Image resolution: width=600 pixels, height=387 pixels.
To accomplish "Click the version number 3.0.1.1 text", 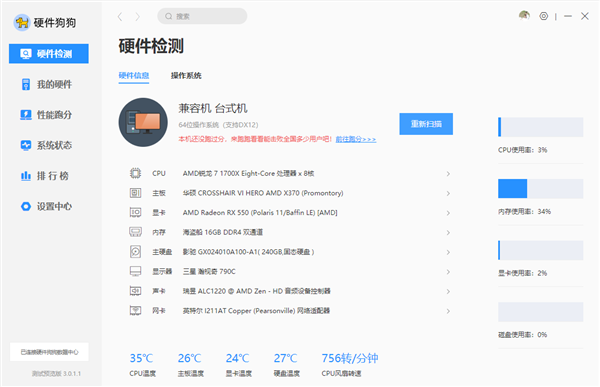I will pos(56,374).
